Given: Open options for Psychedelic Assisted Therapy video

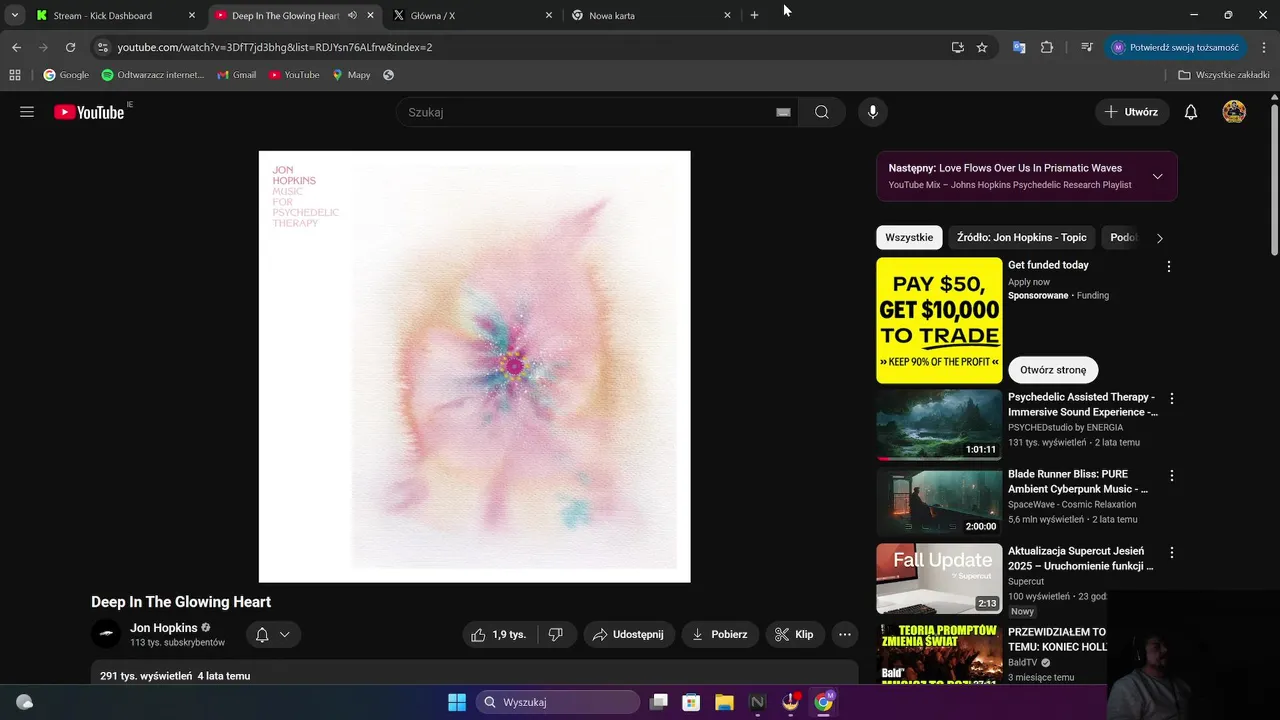Looking at the screenshot, I should pos(1172,398).
